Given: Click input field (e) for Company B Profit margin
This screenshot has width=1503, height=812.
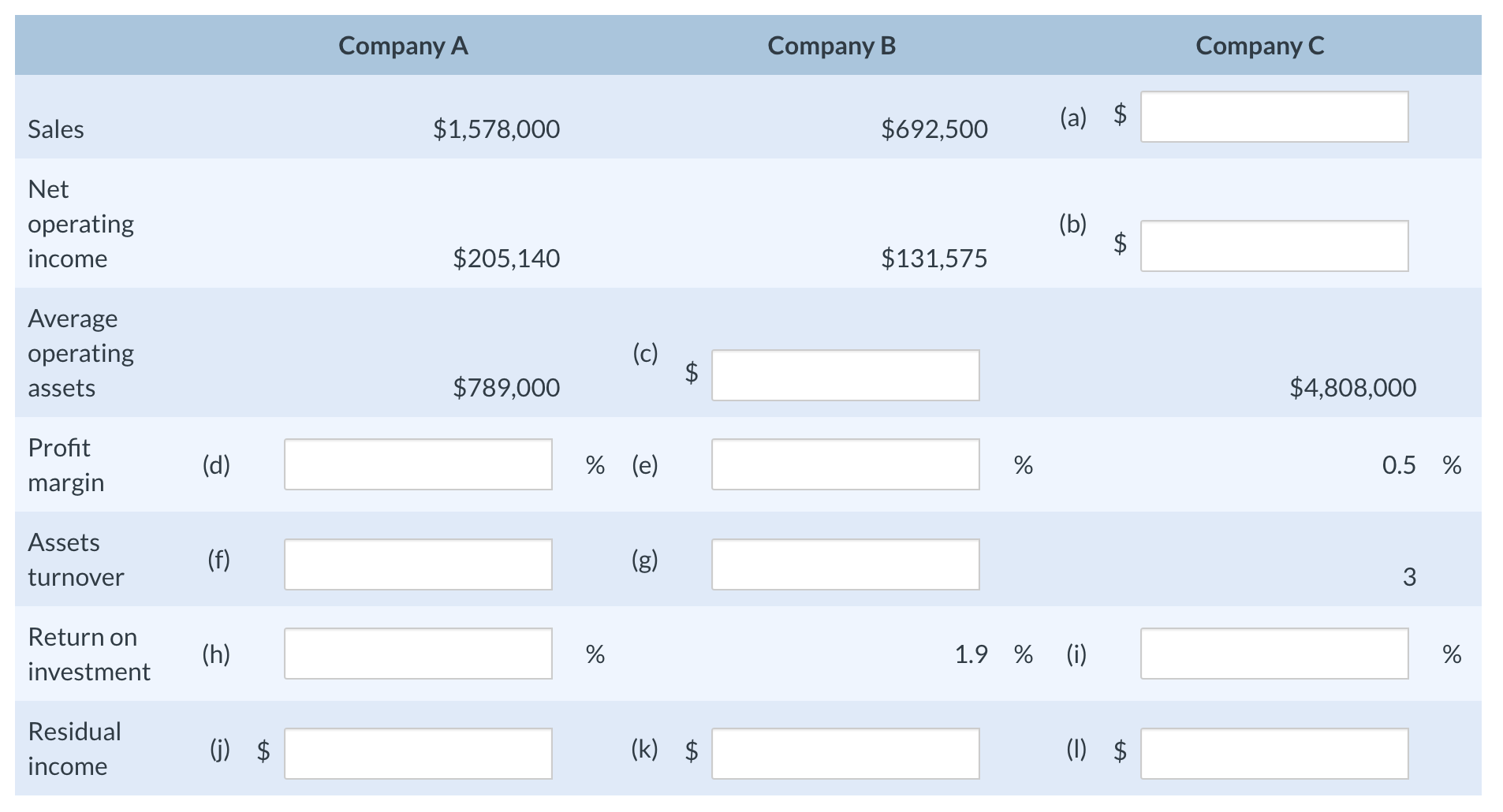Looking at the screenshot, I should click(844, 464).
